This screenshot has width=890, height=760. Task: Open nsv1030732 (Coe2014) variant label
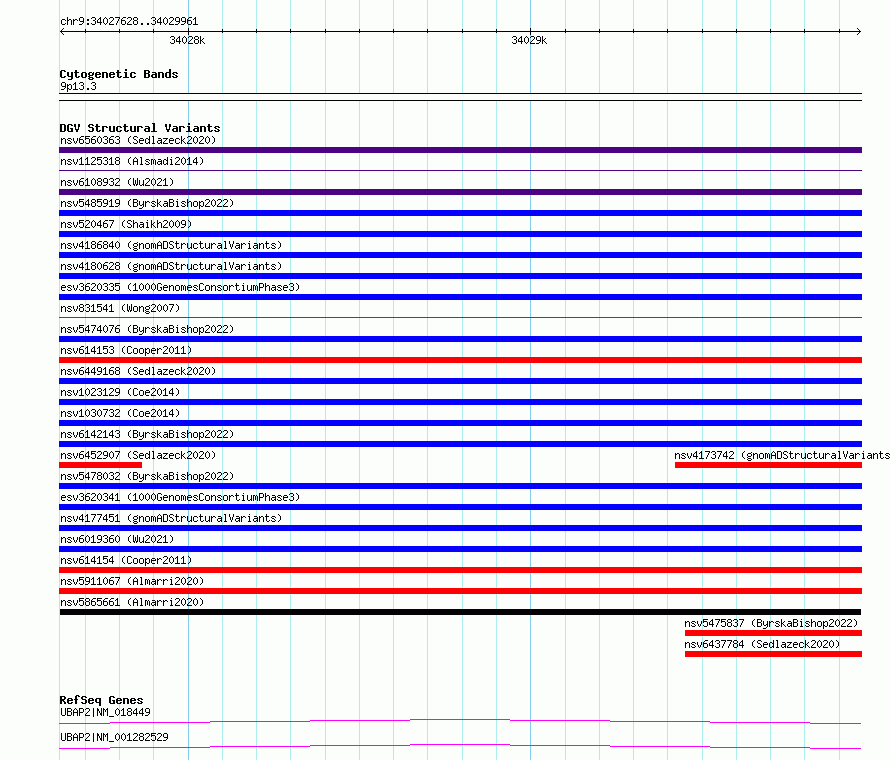(120, 413)
